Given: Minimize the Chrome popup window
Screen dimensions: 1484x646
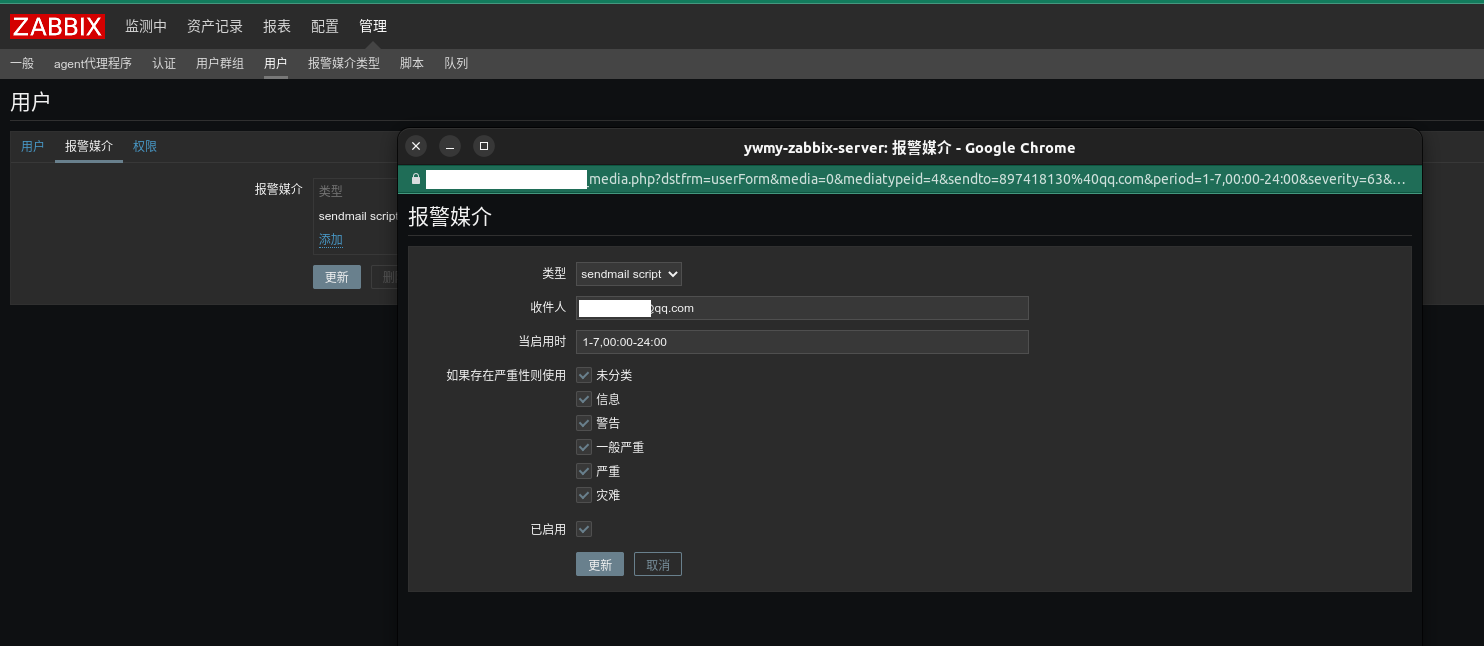Looking at the screenshot, I should click(450, 146).
